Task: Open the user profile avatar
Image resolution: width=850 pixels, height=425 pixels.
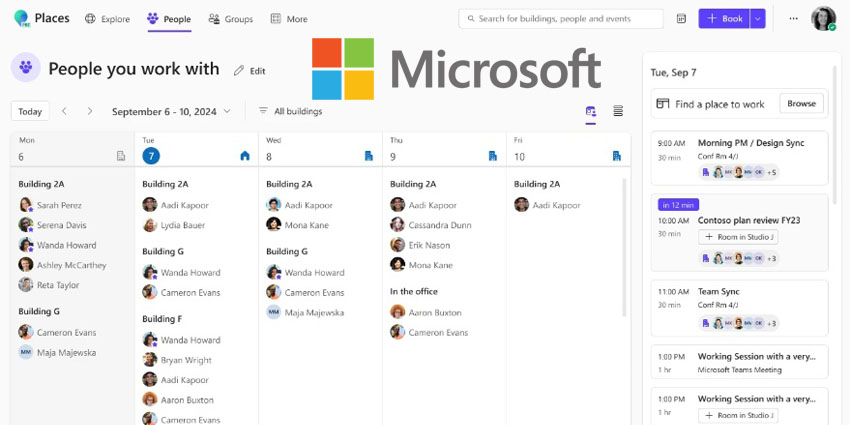Action: point(823,18)
